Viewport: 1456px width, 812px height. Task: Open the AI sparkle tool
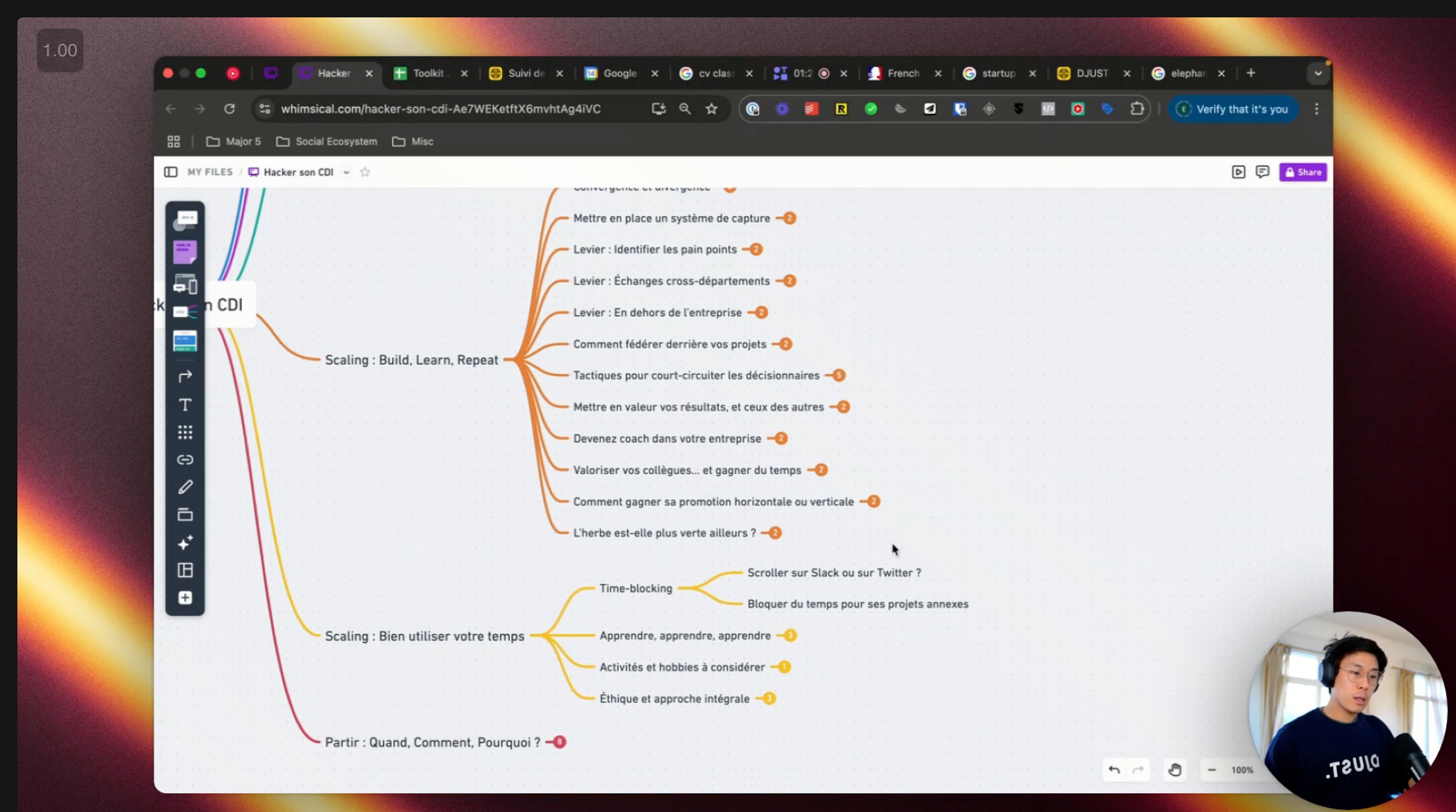click(185, 543)
